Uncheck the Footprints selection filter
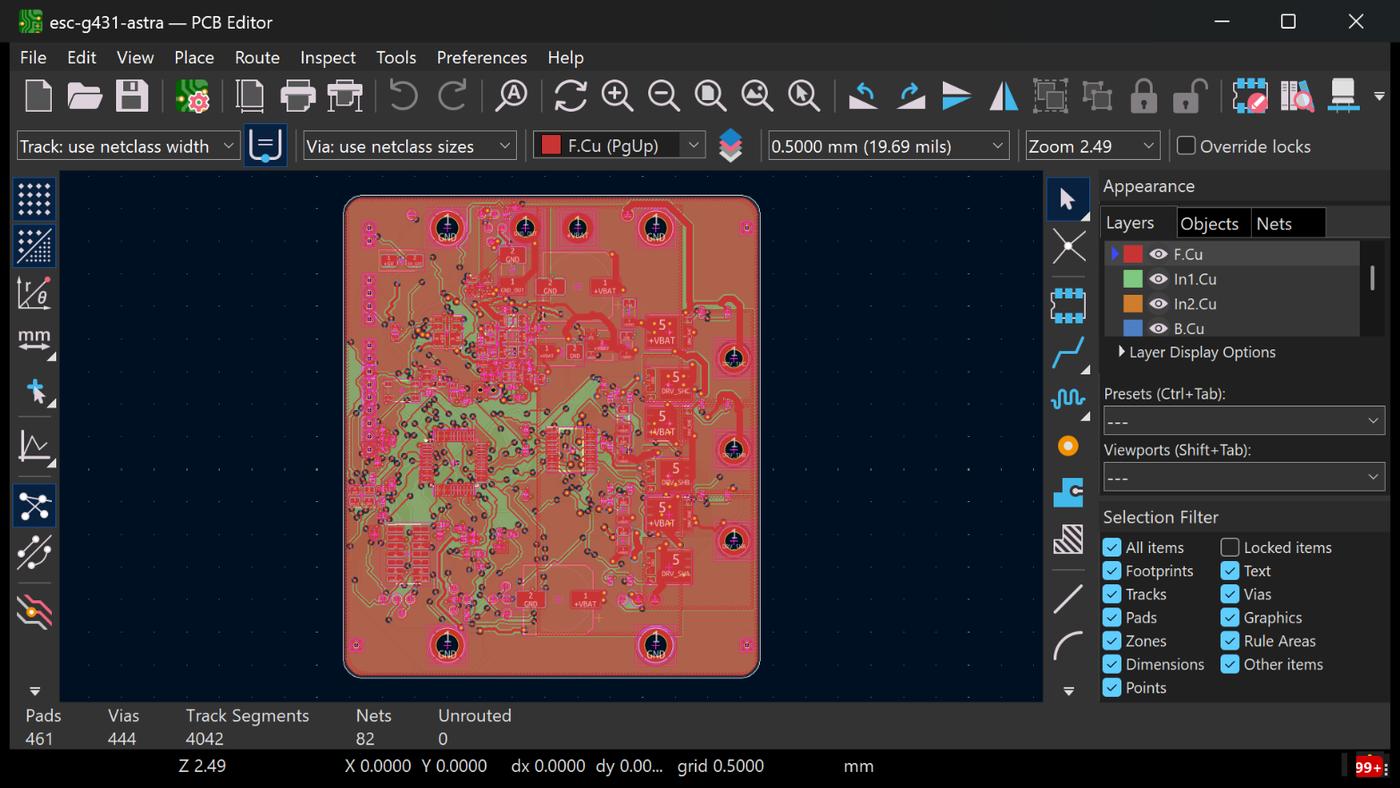 coord(1111,571)
